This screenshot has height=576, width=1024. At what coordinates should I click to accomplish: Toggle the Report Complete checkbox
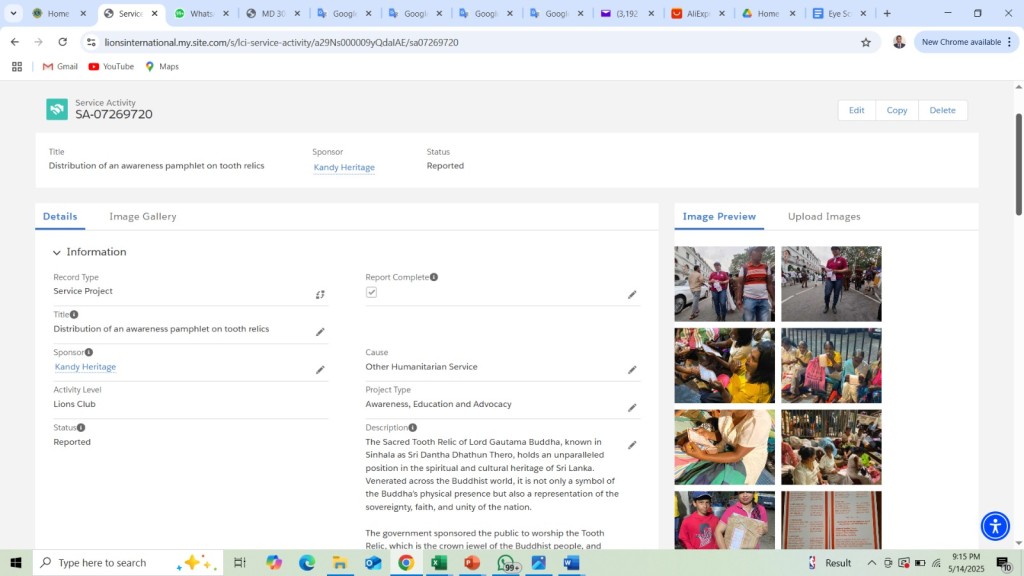372,292
